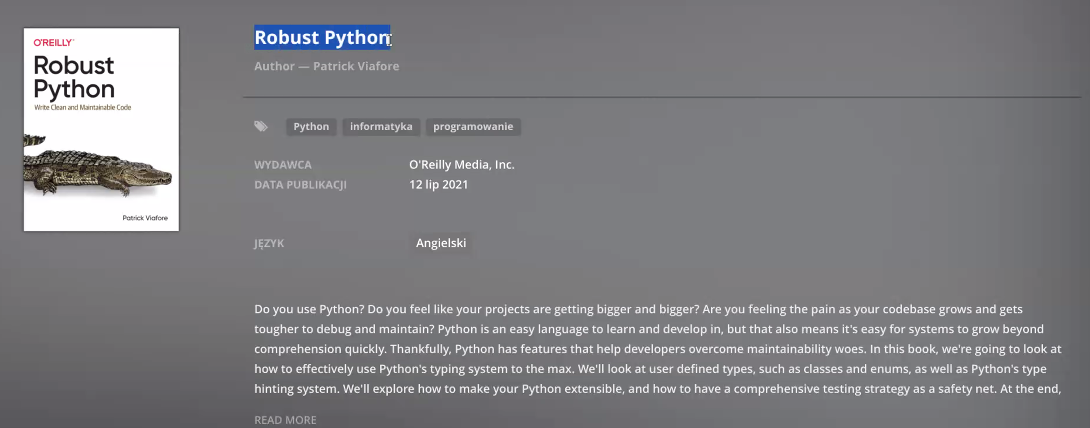Click Patrick Viafore name on the cover

(x=145, y=217)
